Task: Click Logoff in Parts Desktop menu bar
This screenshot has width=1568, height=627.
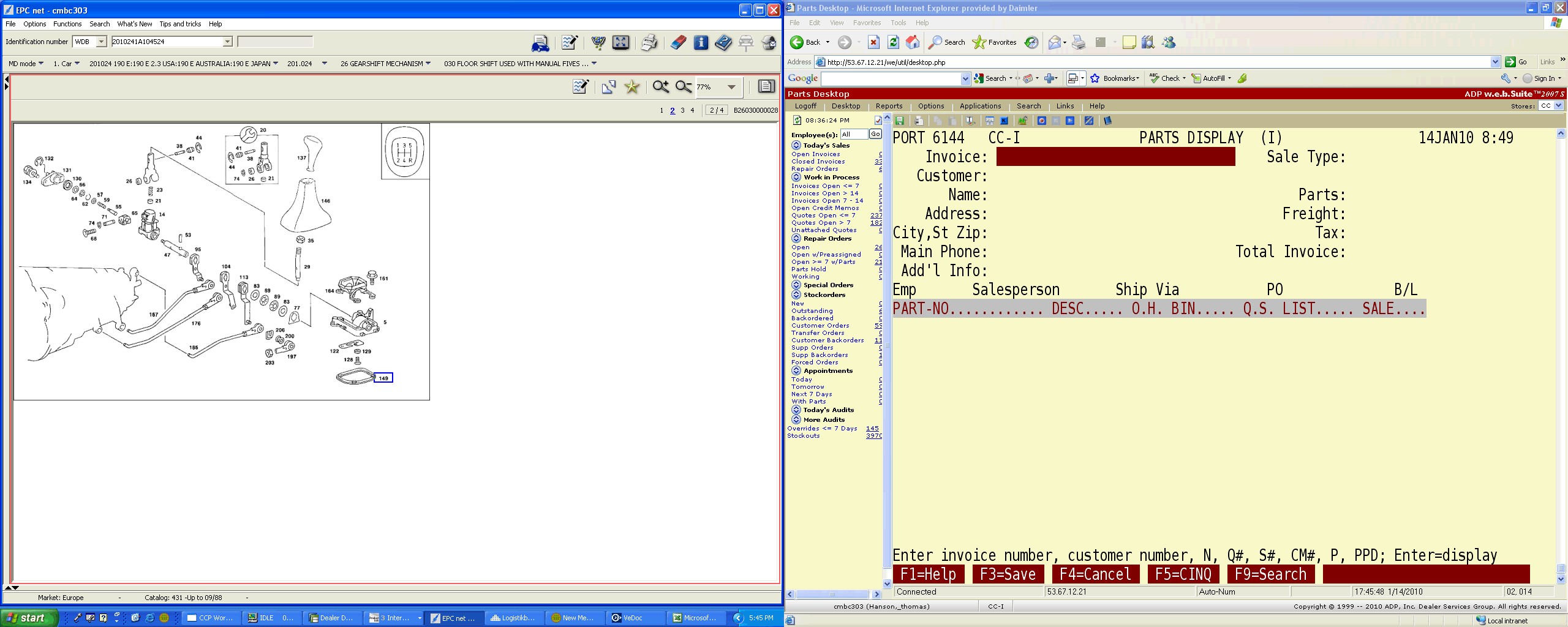Action: pos(805,106)
